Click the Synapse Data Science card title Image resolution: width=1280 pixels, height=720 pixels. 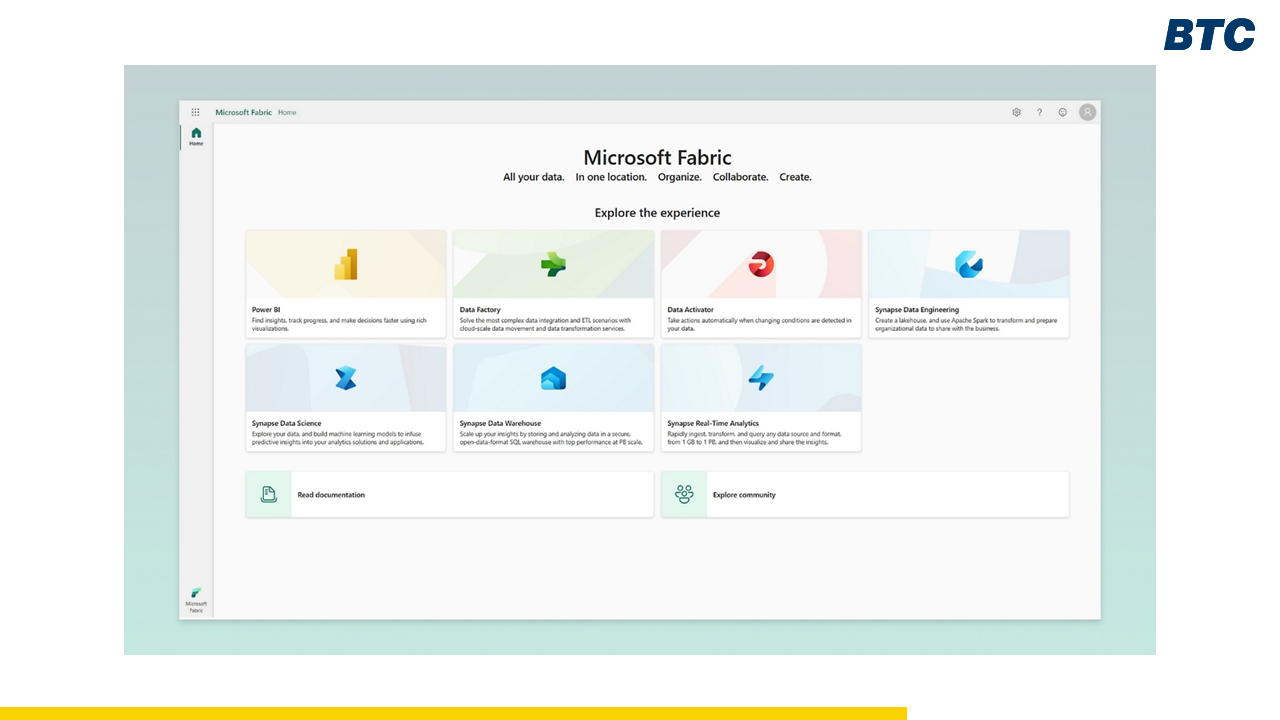click(287, 424)
